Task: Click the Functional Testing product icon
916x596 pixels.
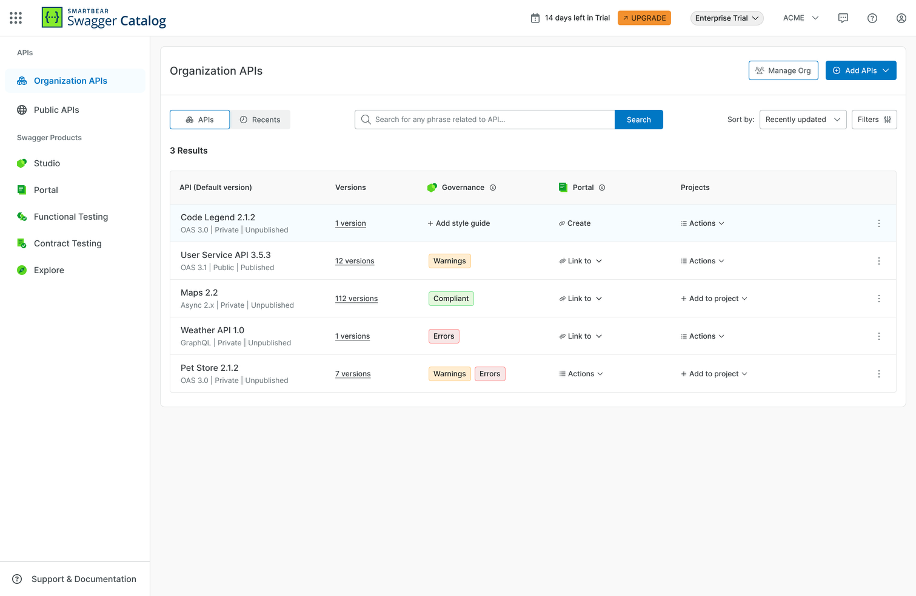Action: [22, 217]
